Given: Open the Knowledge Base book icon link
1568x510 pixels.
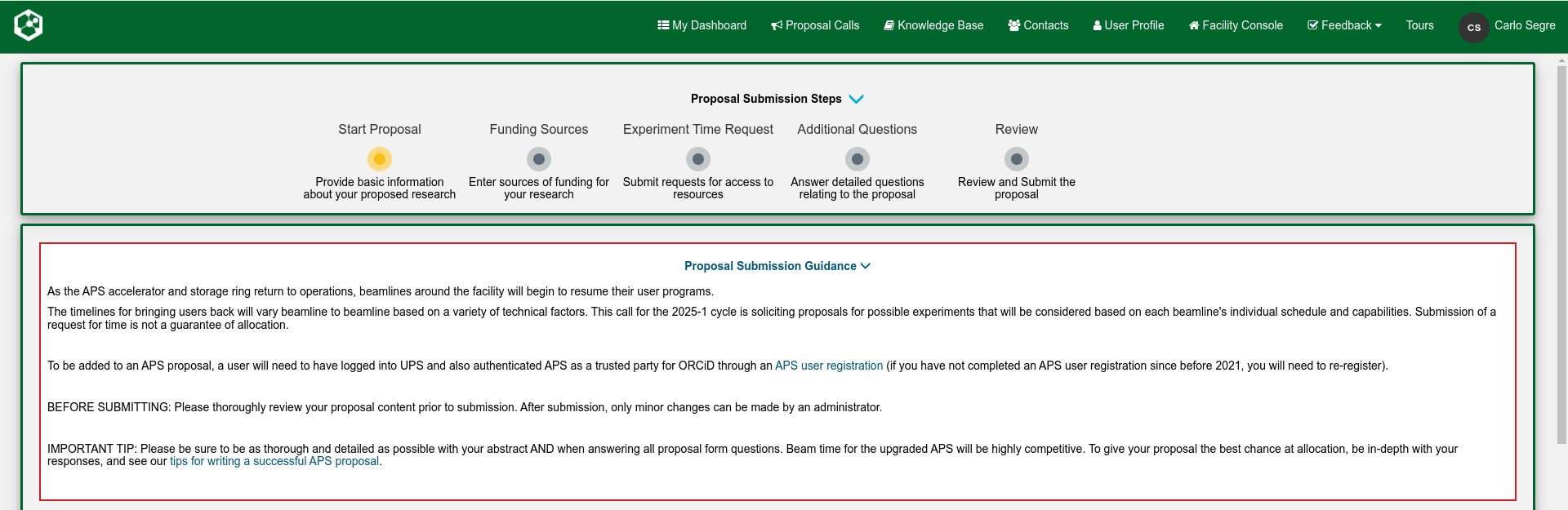Looking at the screenshot, I should tap(933, 25).
